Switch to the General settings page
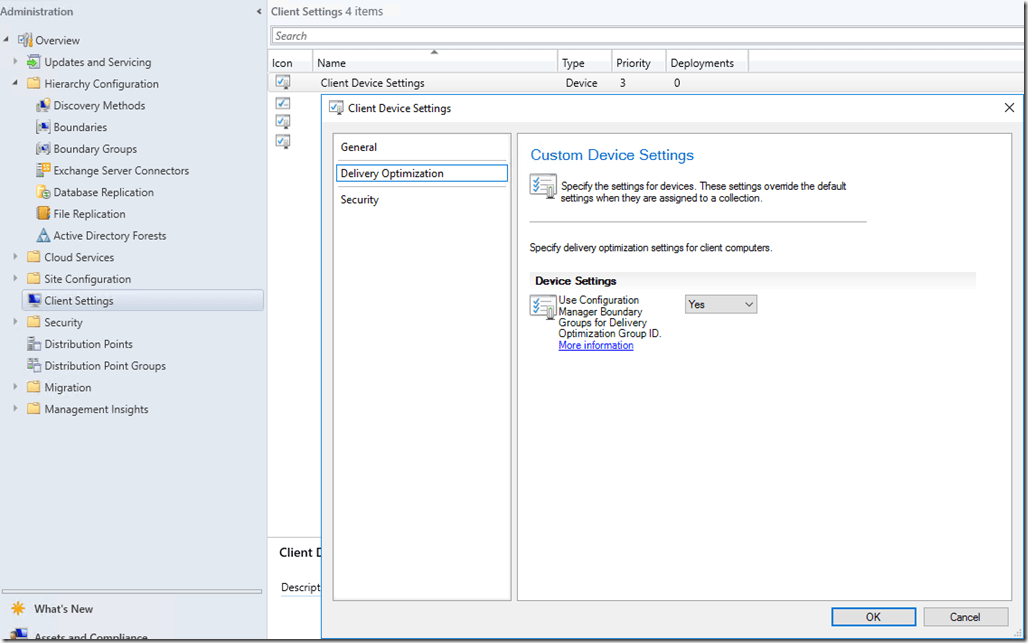This screenshot has width=1028, height=643. pos(359,147)
